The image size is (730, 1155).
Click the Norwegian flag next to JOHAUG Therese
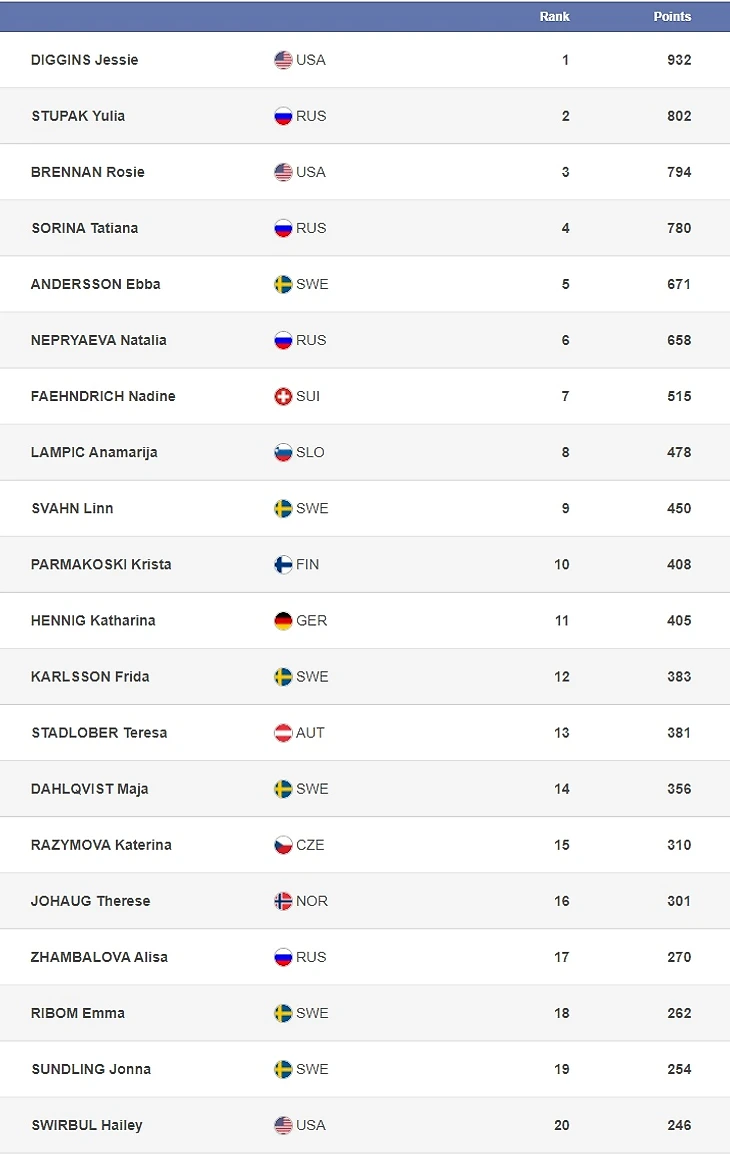[283, 901]
